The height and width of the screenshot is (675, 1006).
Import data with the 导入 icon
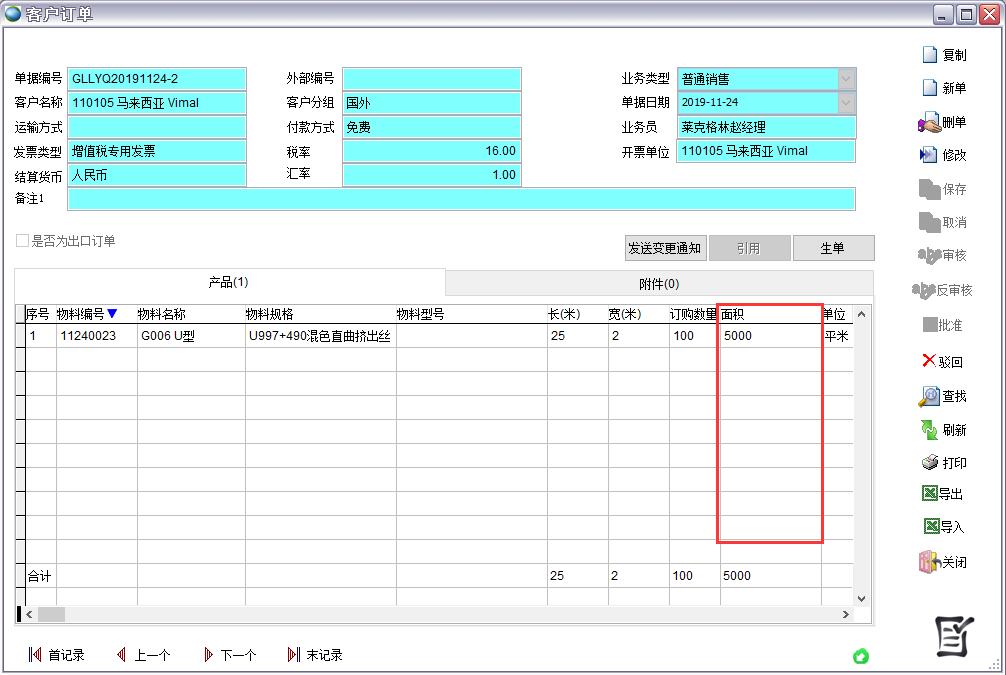[x=930, y=527]
